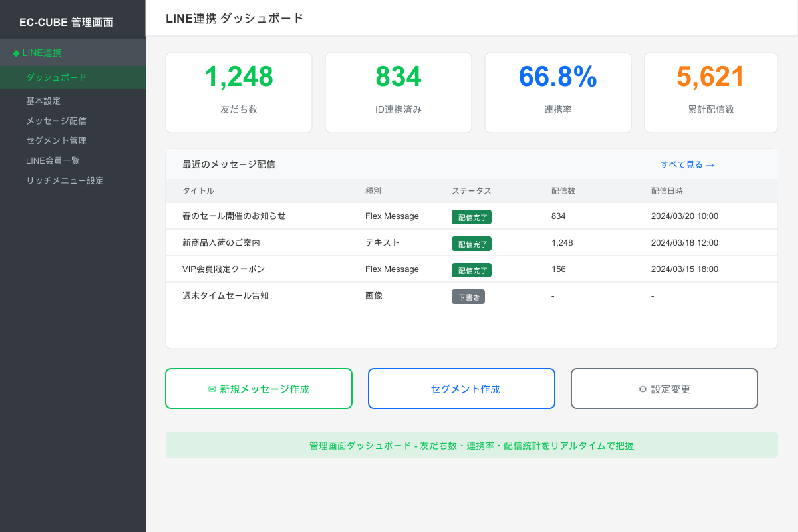Select the 834 ID連携済み stat card
Screen dimensions: 798x532
point(398,92)
